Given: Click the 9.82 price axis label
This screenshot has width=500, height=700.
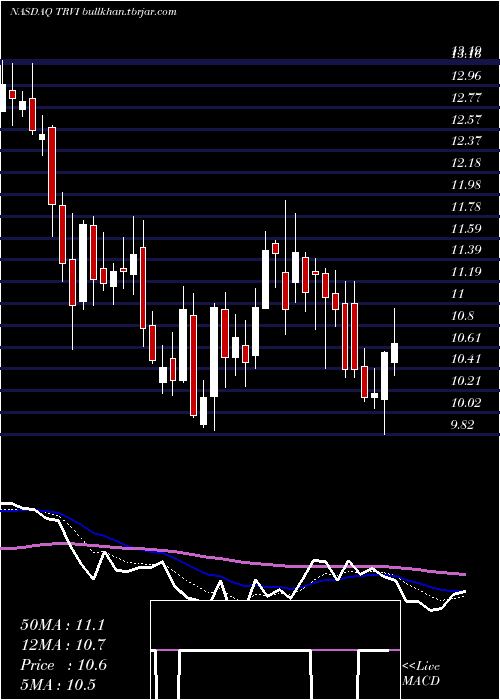Looking at the screenshot, I should [462, 425].
